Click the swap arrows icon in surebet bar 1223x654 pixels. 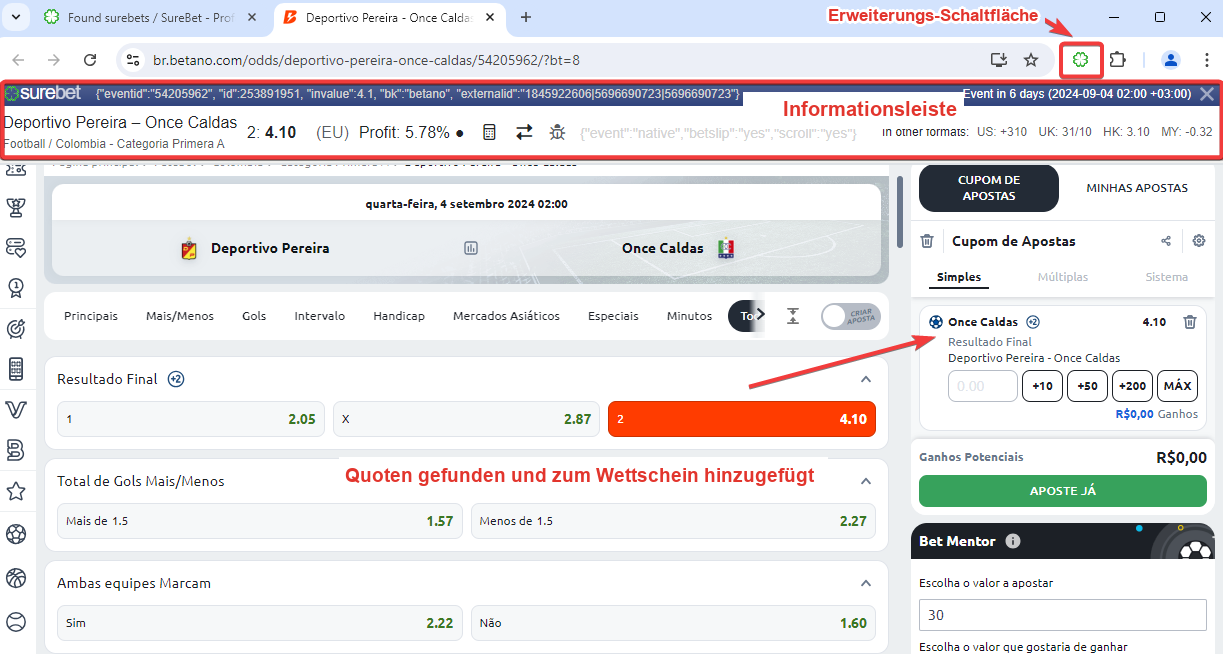(524, 132)
